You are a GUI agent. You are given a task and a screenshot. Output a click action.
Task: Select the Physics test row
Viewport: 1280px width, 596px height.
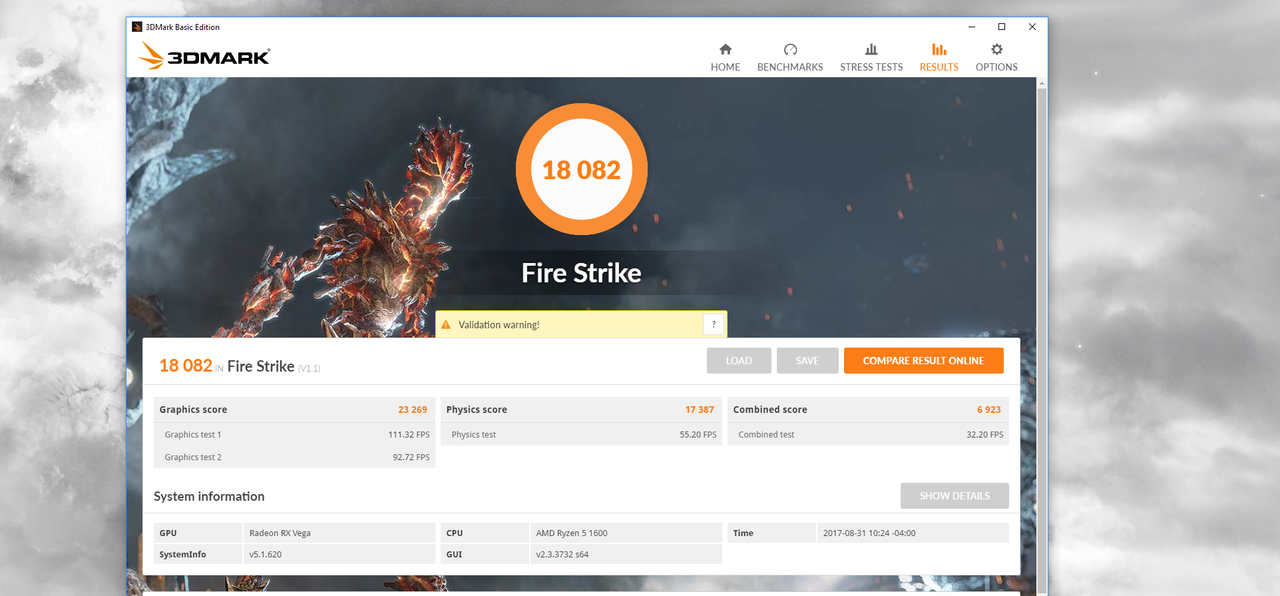pos(581,434)
